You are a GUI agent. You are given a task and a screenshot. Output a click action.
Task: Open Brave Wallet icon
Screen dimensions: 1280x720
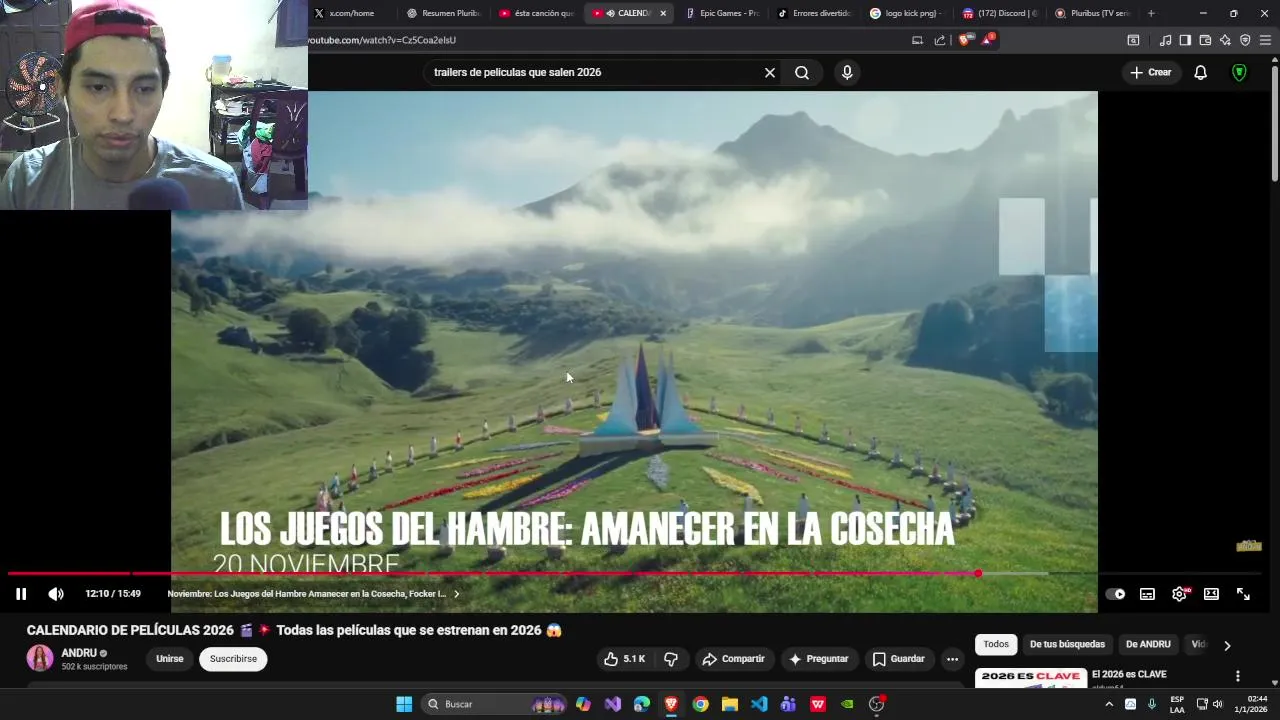1205,40
